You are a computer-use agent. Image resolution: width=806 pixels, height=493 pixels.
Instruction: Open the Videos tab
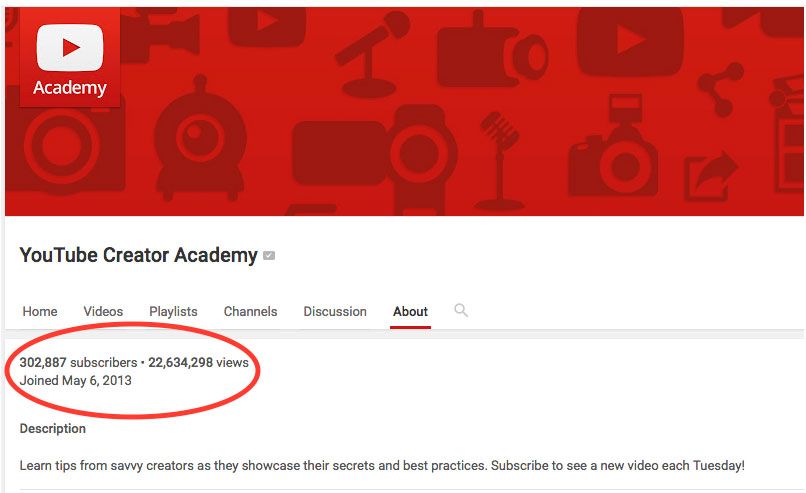(x=103, y=312)
